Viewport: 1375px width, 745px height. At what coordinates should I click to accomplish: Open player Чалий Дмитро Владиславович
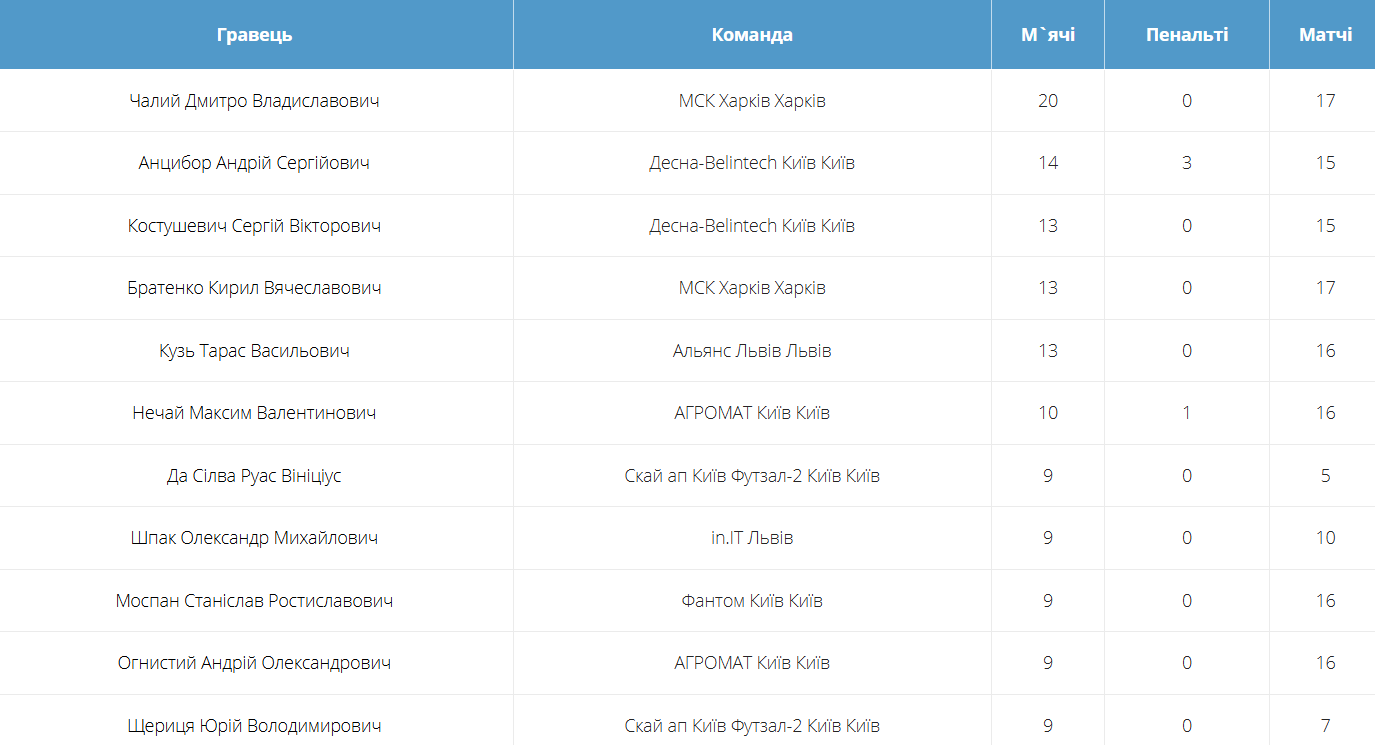[255, 101]
